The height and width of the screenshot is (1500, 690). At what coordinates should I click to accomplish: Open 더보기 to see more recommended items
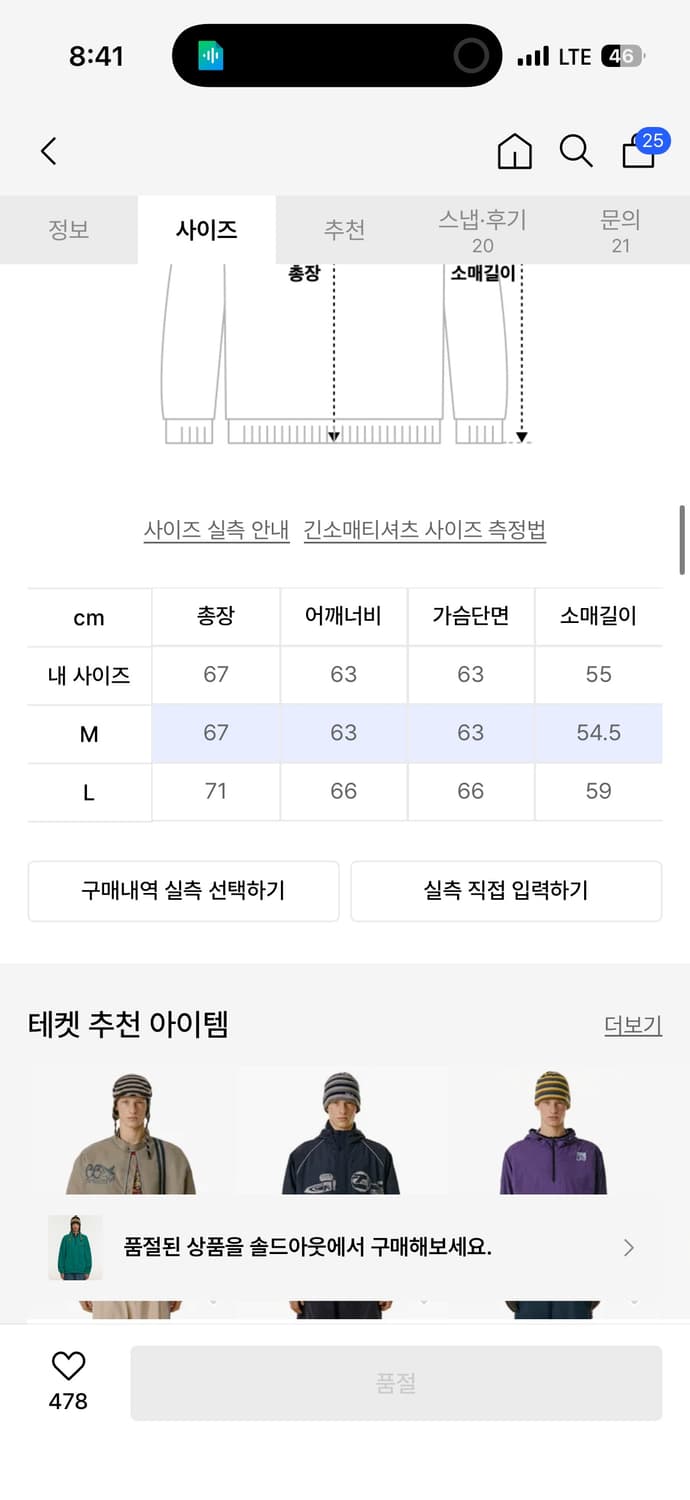click(x=632, y=1025)
